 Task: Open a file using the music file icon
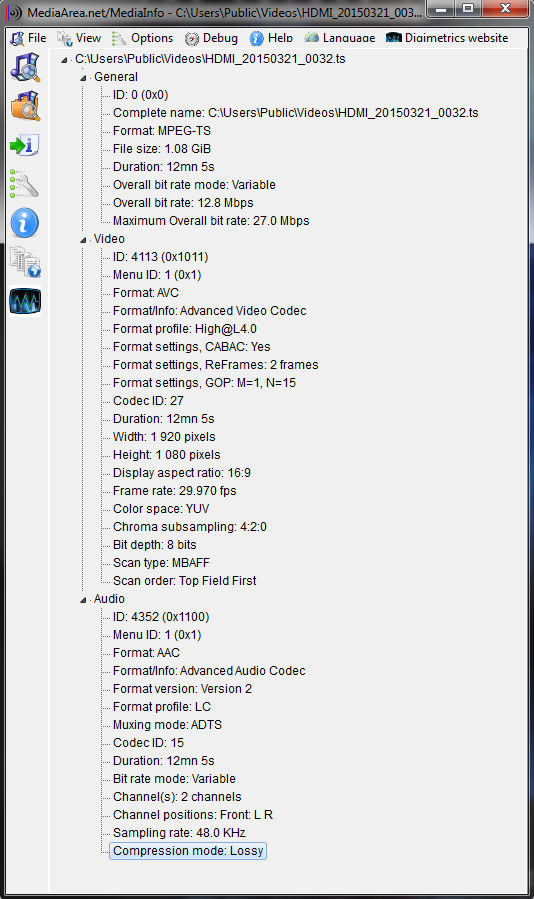25,67
